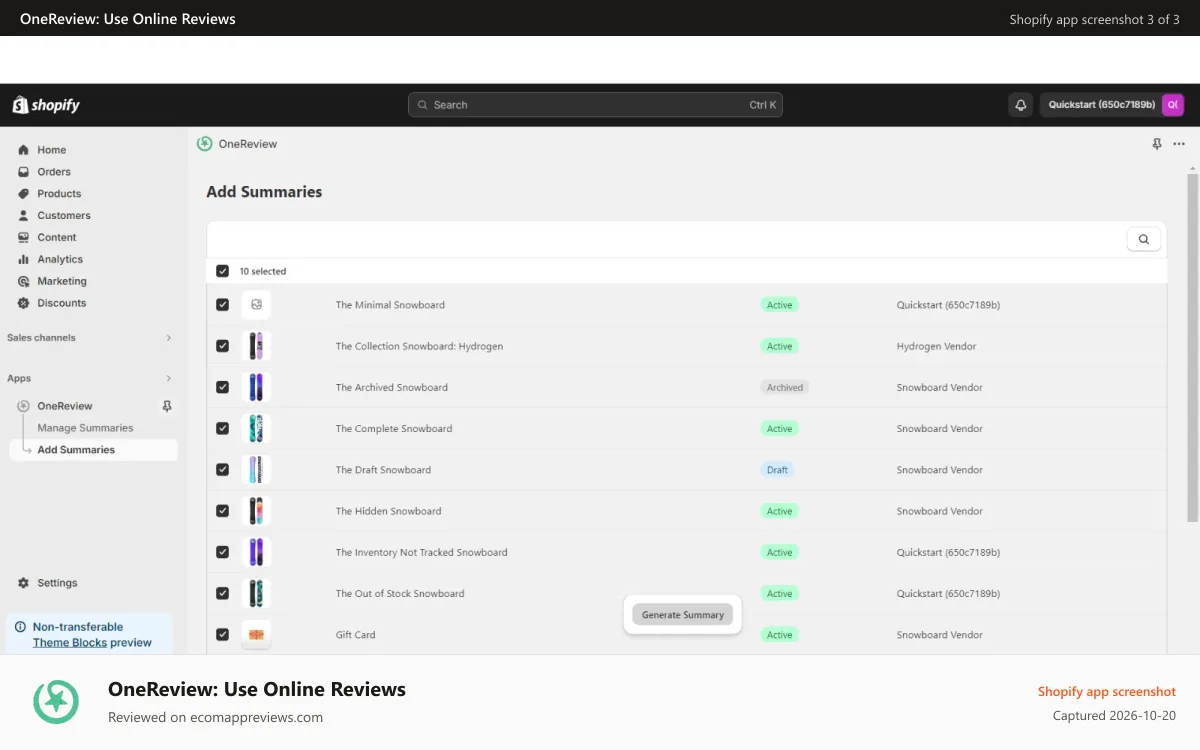Expand the Apps section chevron
Screen dimensions: 1200x750
168,379
